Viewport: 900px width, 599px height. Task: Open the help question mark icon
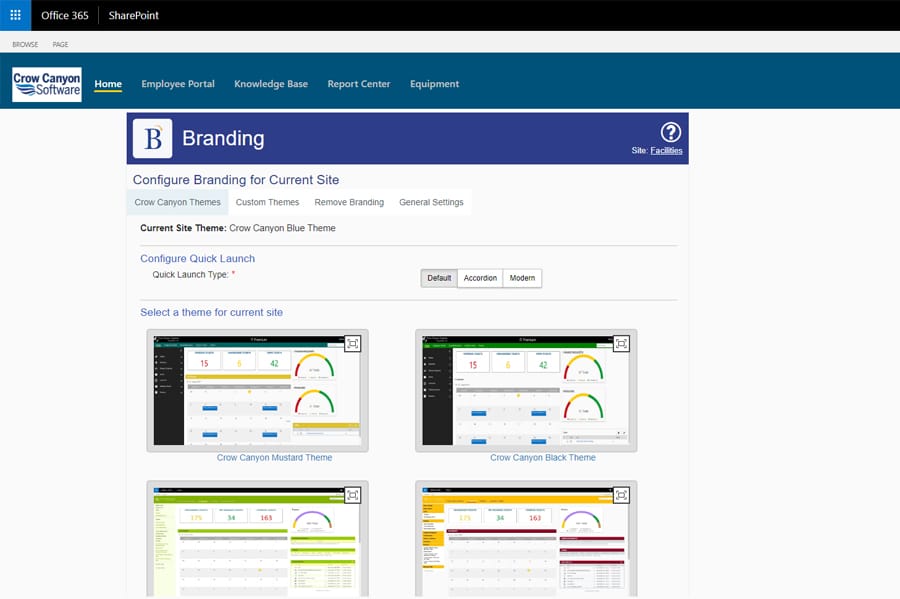(x=670, y=132)
